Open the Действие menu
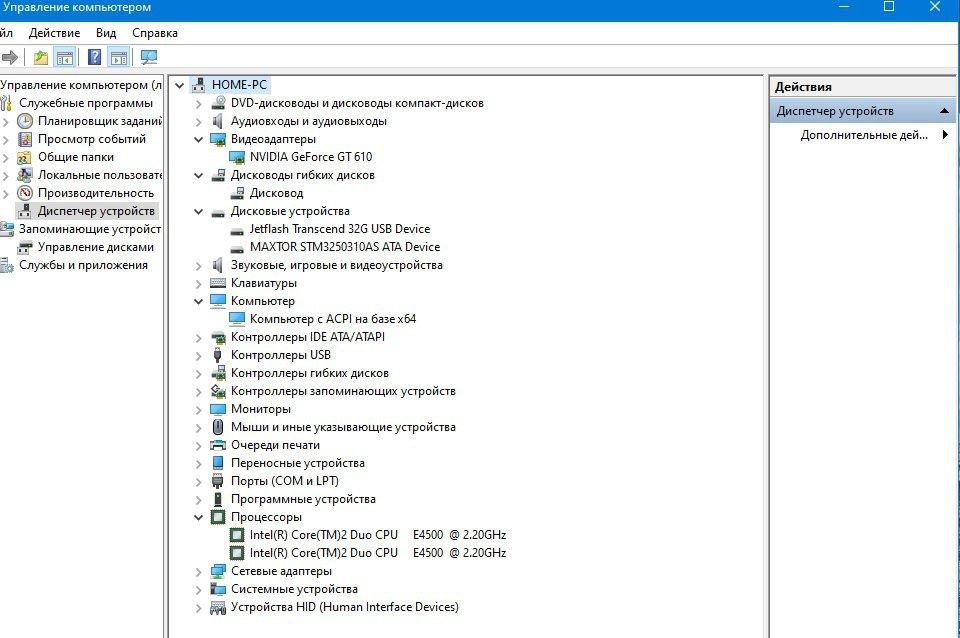960x638 pixels. point(54,33)
